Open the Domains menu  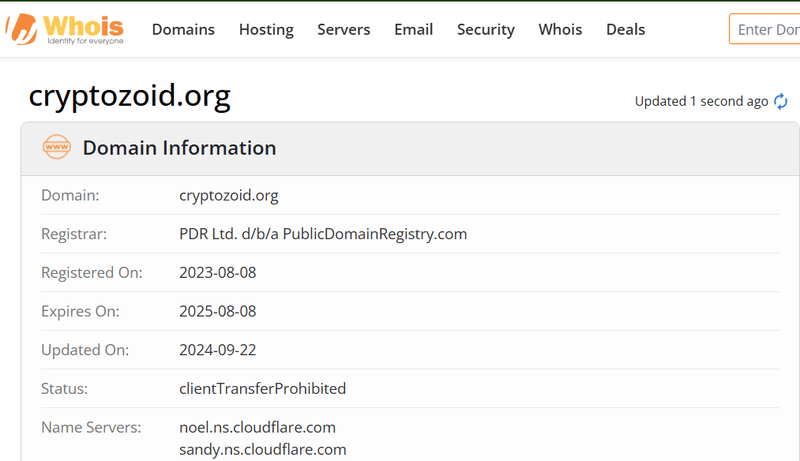(x=183, y=30)
